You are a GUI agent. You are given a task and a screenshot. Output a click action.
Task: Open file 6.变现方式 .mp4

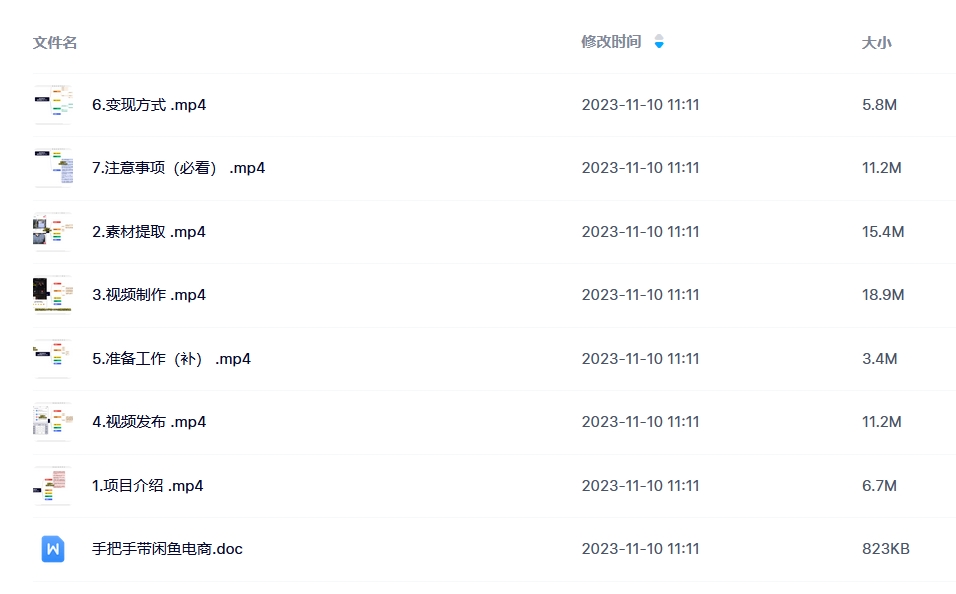tap(149, 105)
